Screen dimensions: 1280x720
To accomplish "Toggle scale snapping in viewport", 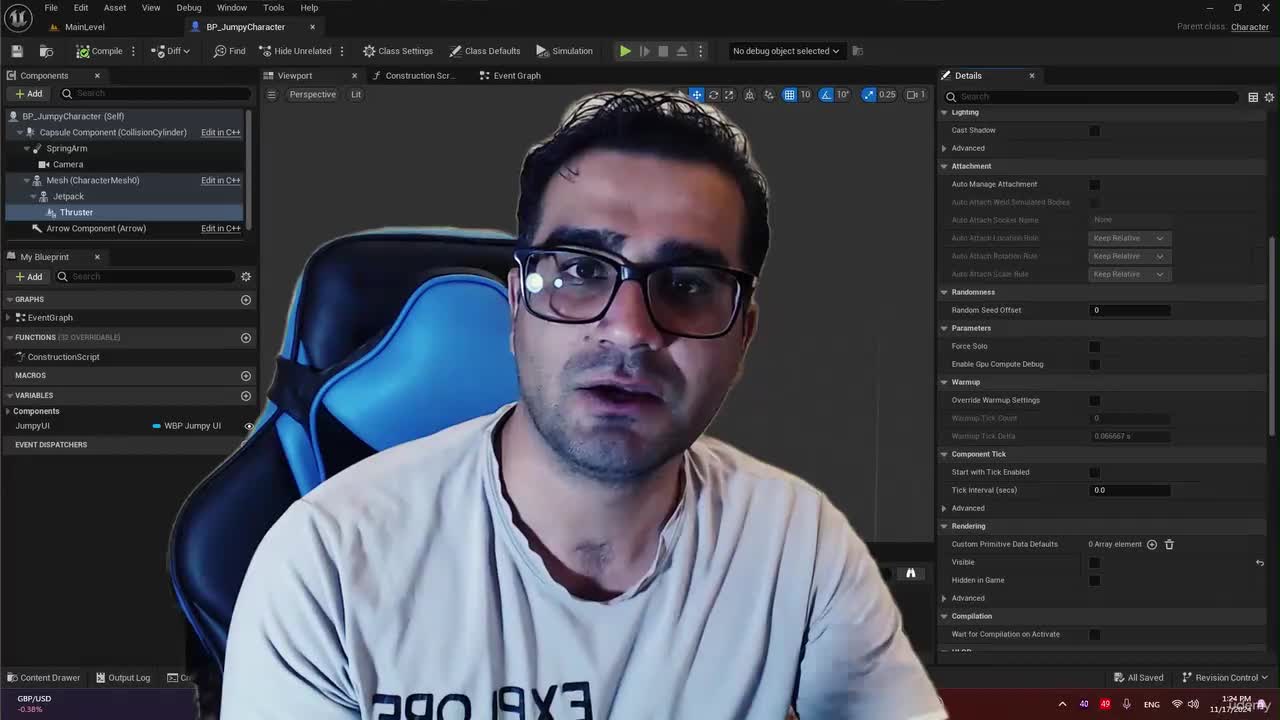I will coord(868,95).
